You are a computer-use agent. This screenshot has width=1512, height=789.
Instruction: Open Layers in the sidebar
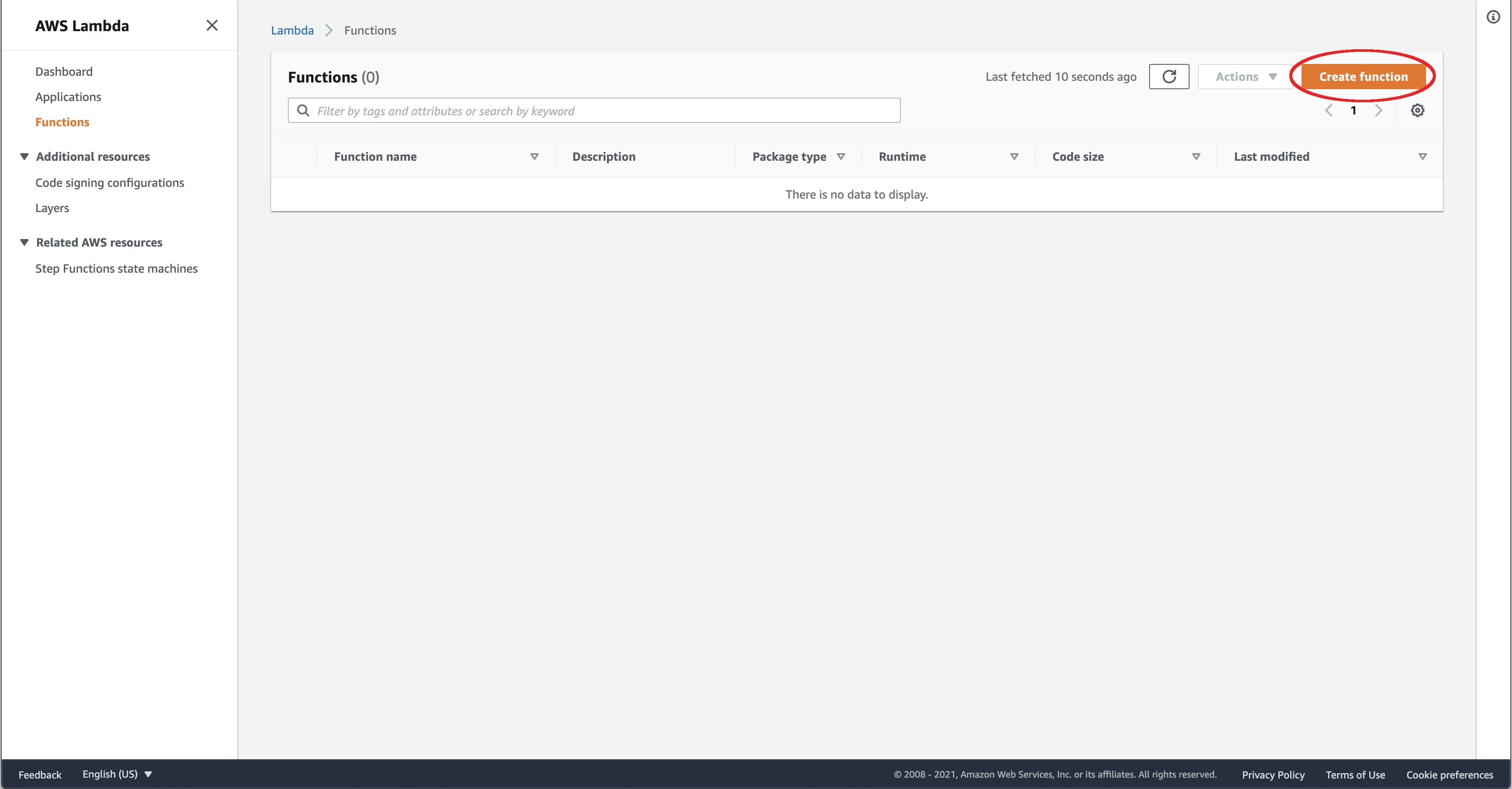click(x=52, y=207)
